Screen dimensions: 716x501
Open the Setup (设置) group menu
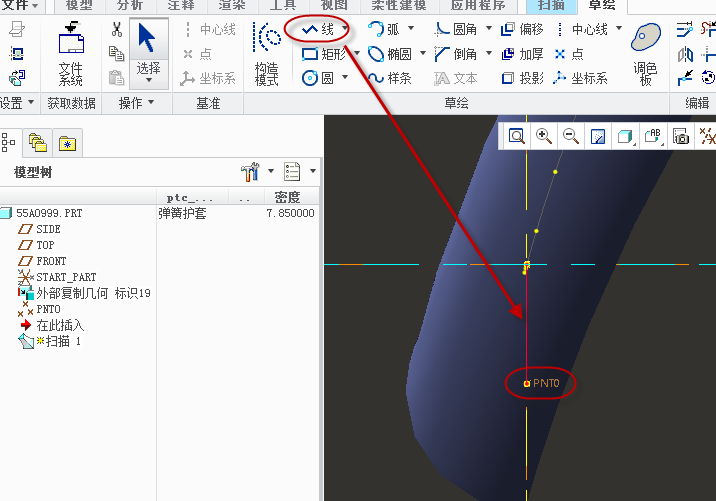17,103
